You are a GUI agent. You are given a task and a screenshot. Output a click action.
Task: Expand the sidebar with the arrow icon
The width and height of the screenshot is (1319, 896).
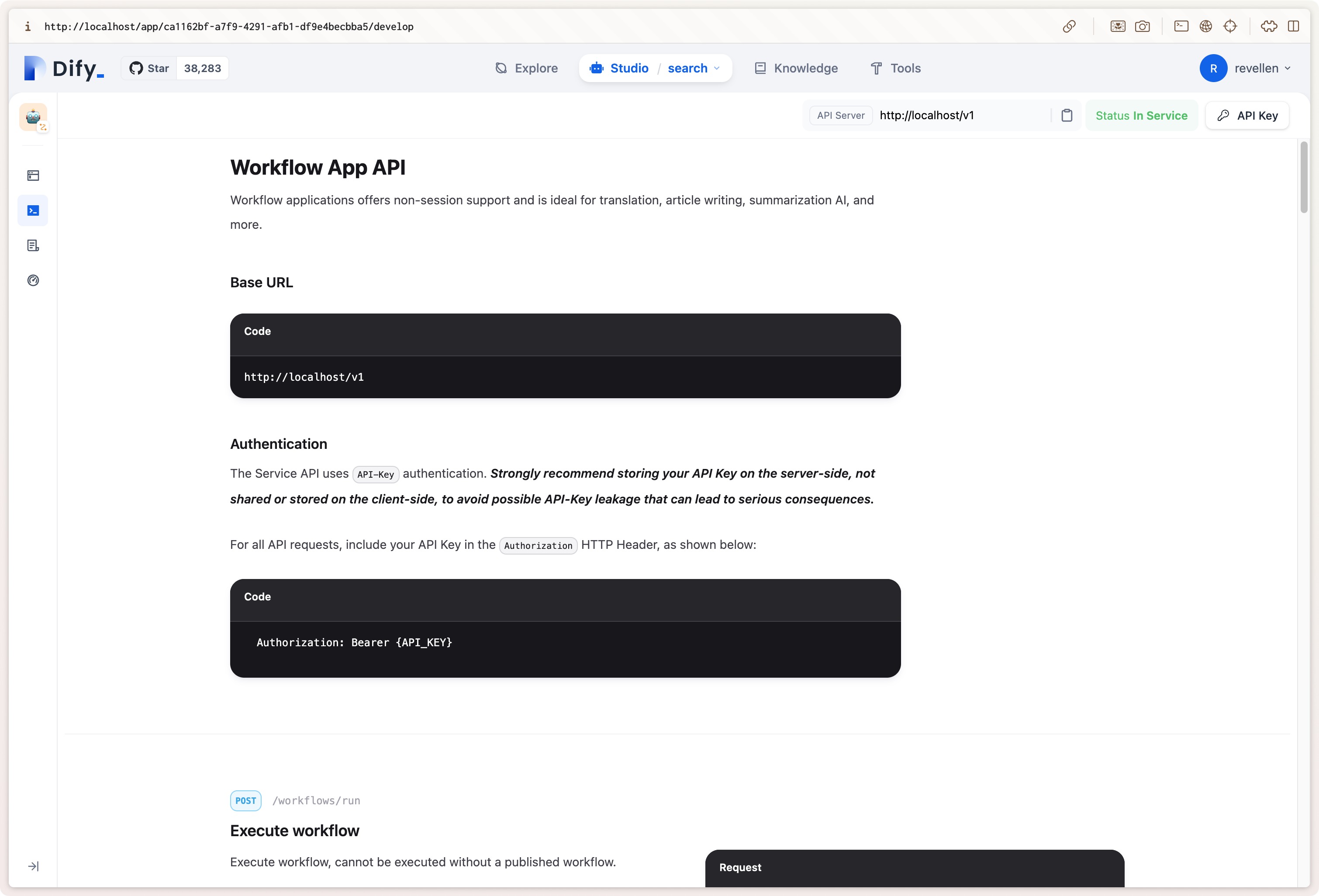[33, 866]
